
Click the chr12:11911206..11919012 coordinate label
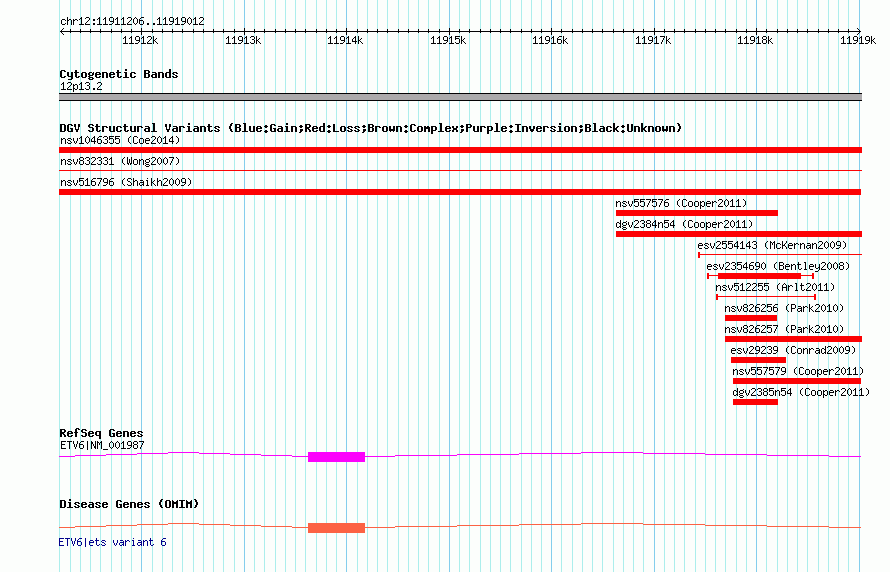pos(132,21)
